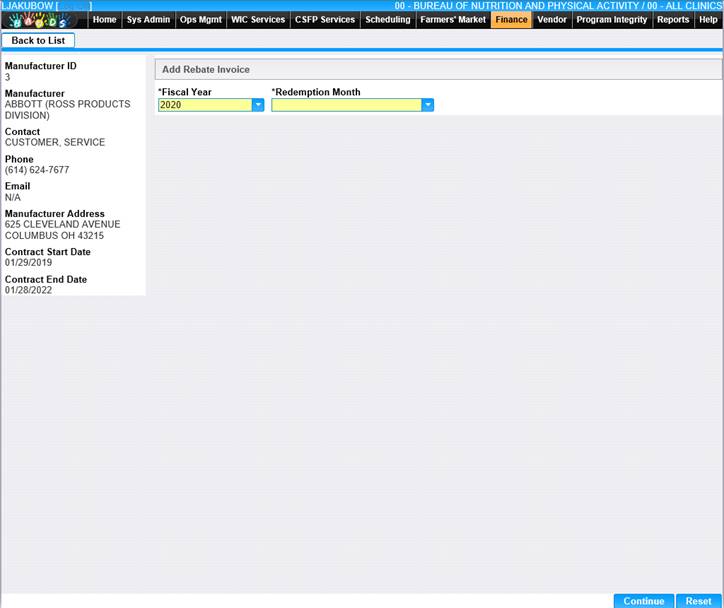Click the Email value N/A

12,198
